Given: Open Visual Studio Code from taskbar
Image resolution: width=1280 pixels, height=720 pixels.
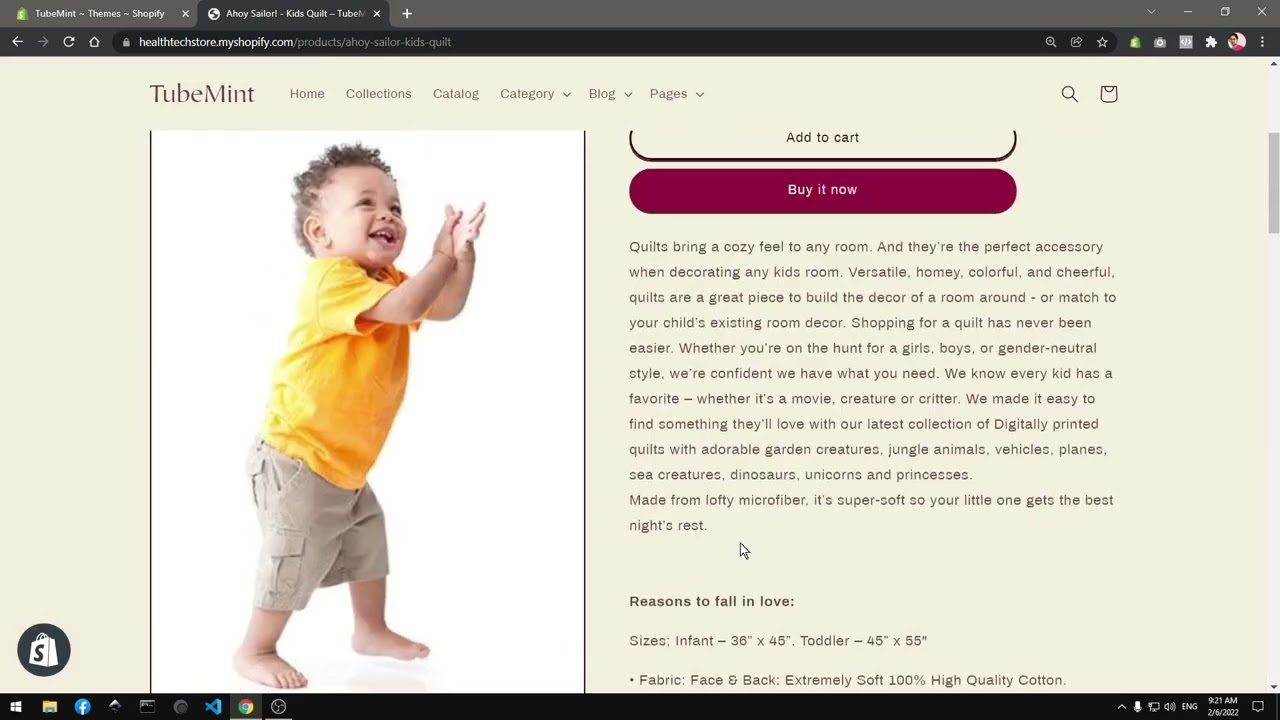Looking at the screenshot, I should pos(213,706).
